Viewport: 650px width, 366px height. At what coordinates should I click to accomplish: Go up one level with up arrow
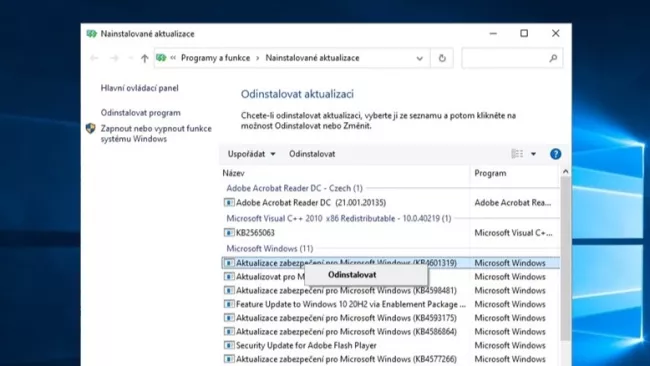[x=144, y=58]
